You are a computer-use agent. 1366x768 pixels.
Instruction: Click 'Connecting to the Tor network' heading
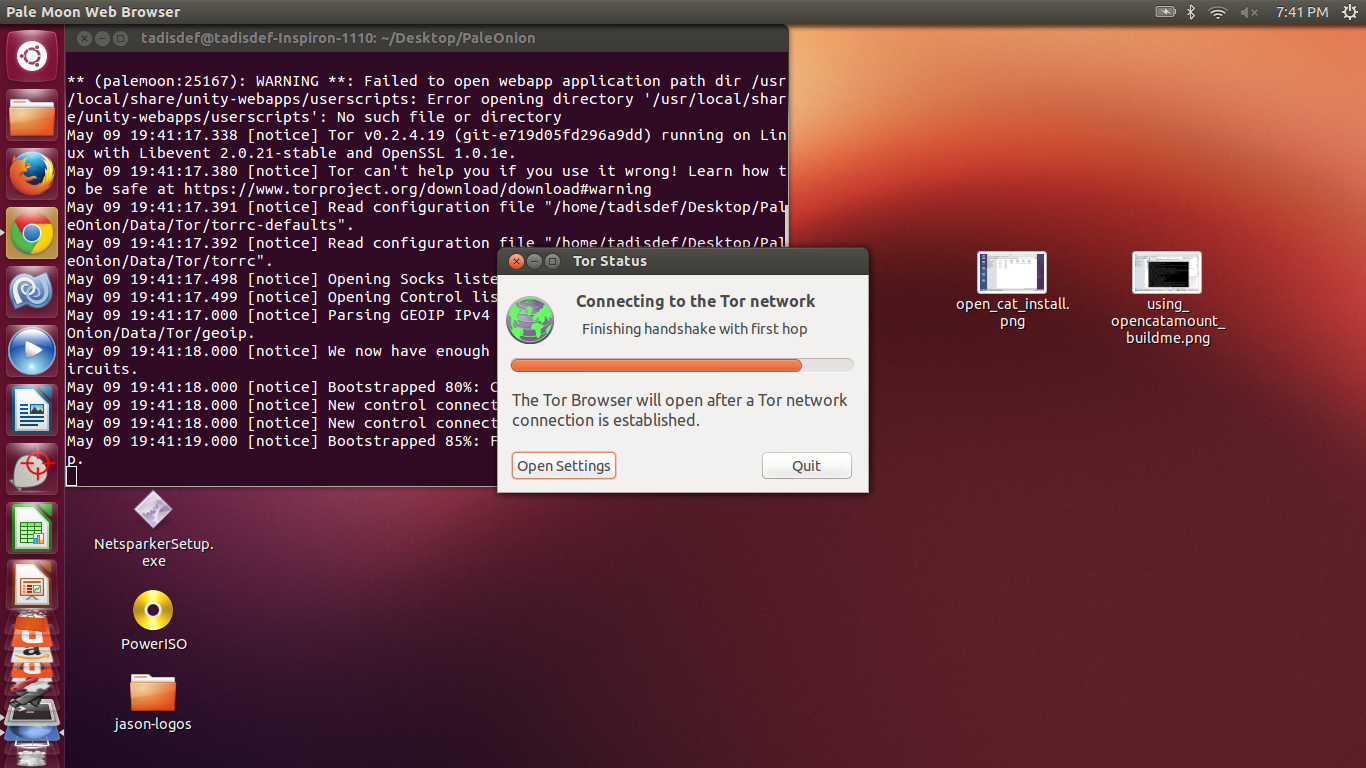coord(695,301)
